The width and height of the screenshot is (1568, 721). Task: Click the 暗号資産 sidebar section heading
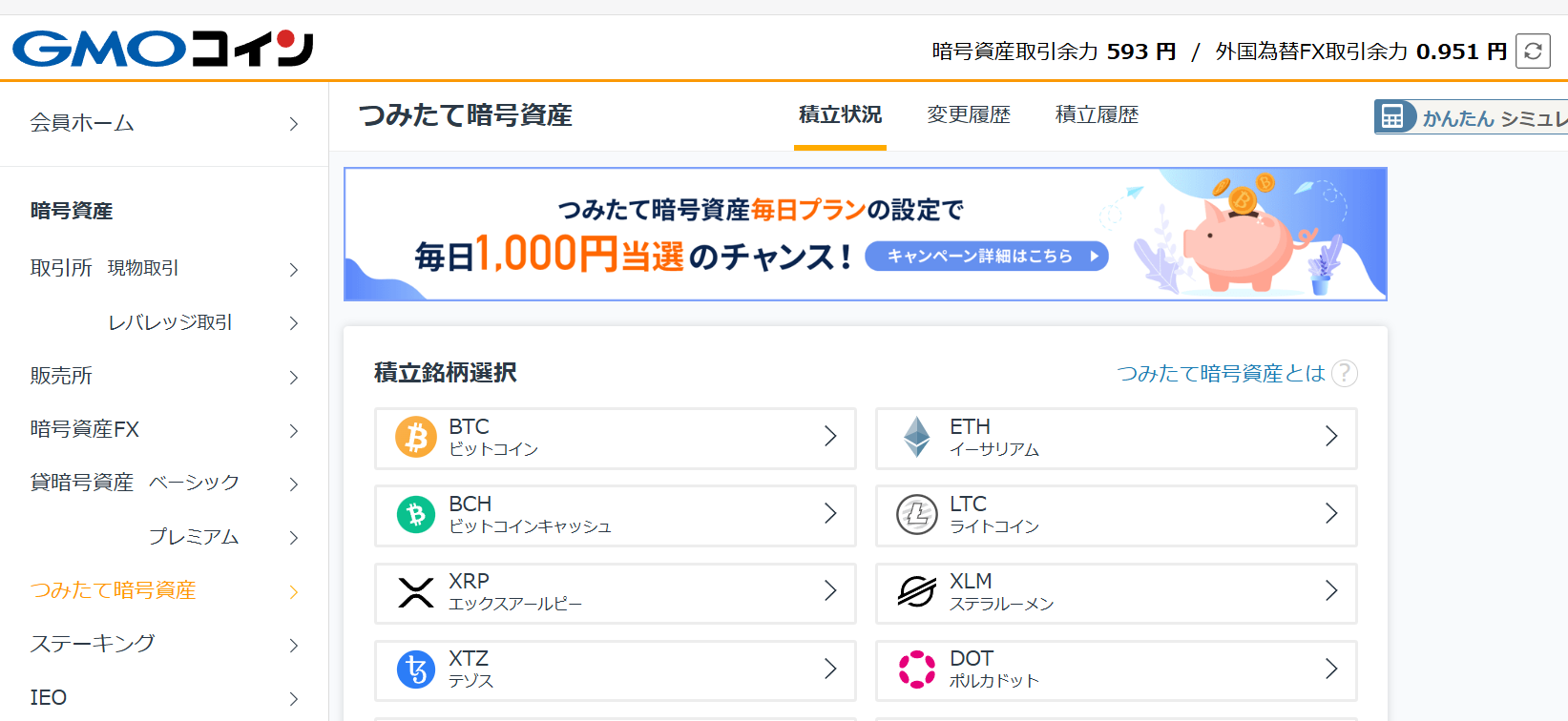point(72,211)
